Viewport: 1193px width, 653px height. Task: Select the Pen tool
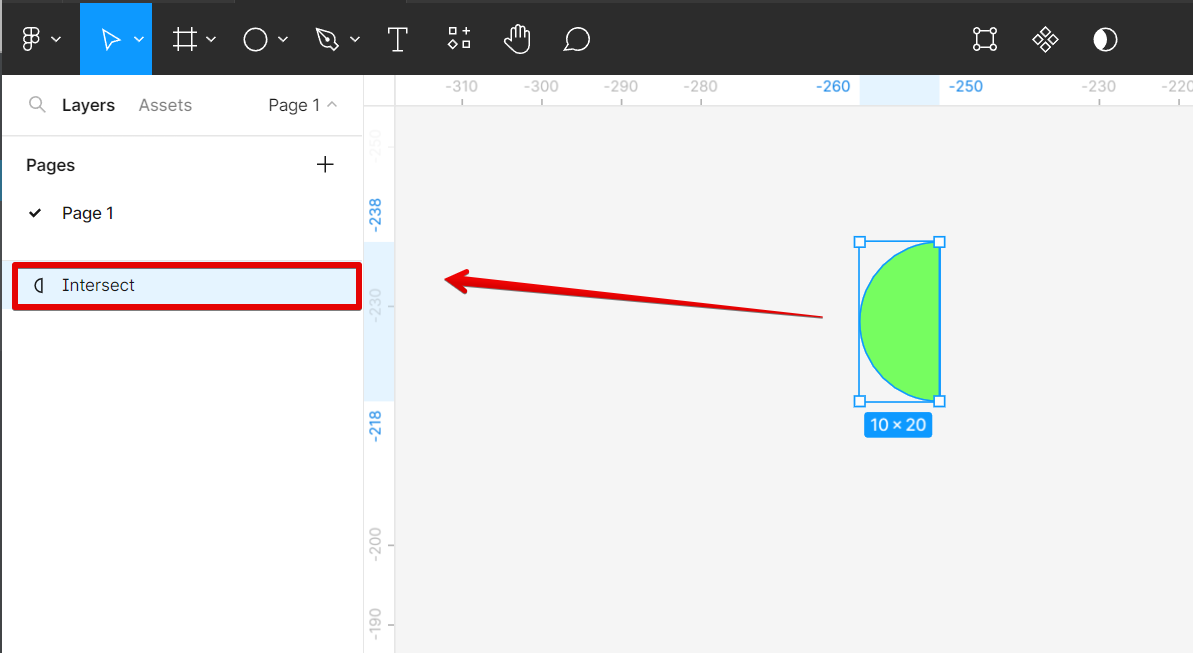pos(326,39)
